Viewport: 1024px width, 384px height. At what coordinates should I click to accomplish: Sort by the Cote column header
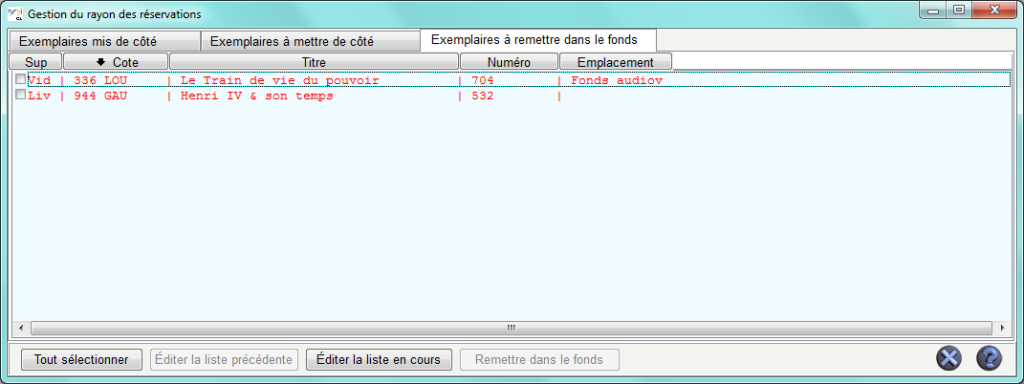[116, 61]
